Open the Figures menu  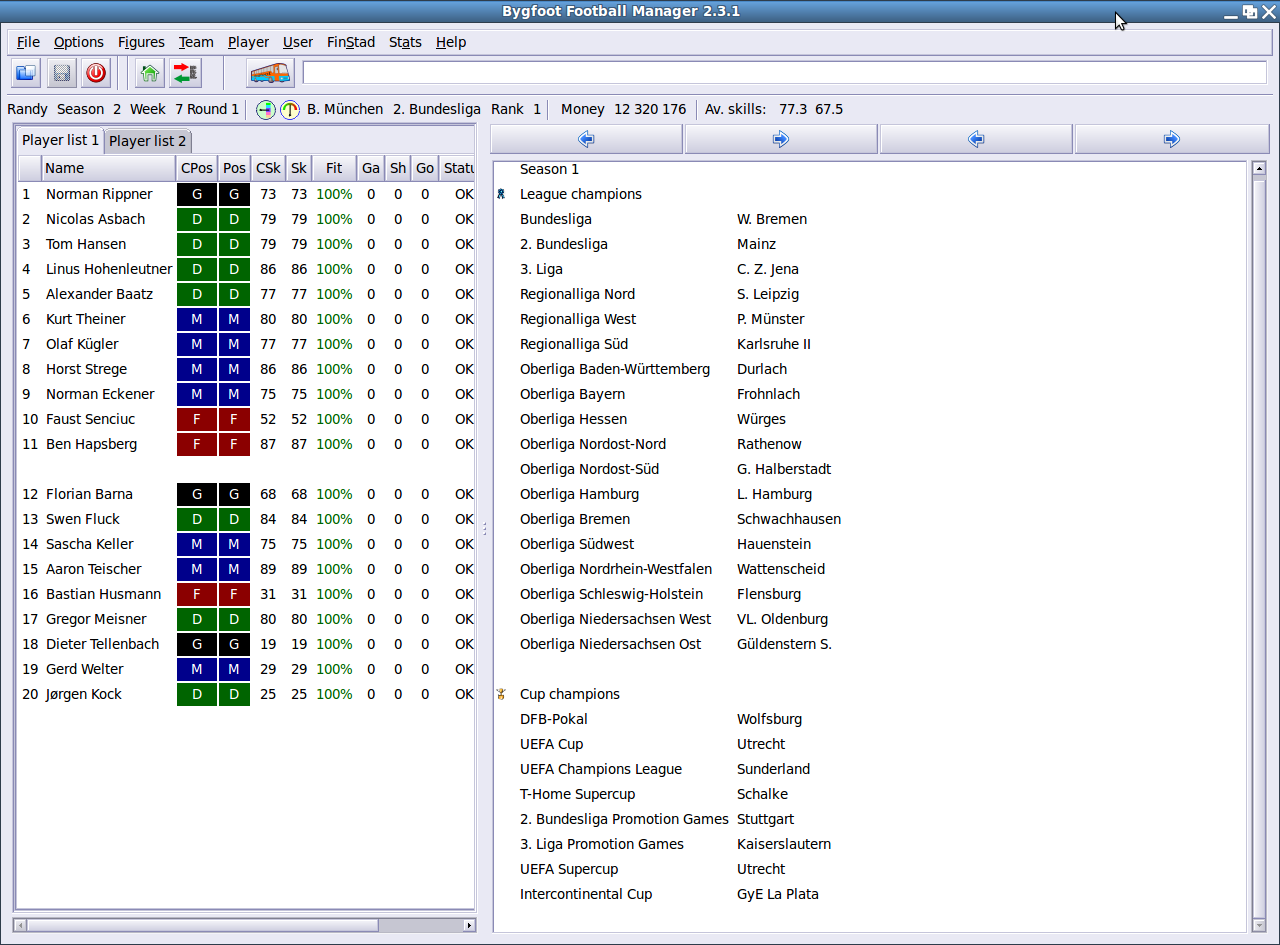[x=141, y=42]
